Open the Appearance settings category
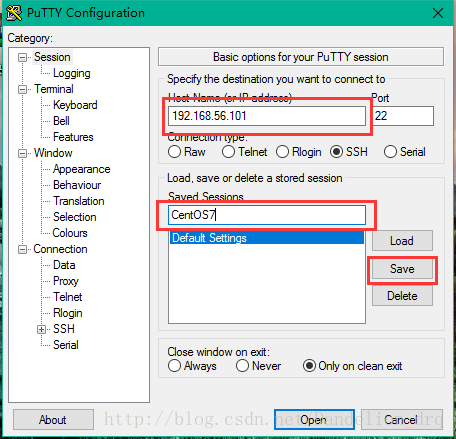Viewport: 456px width, 439px height. click(82, 169)
